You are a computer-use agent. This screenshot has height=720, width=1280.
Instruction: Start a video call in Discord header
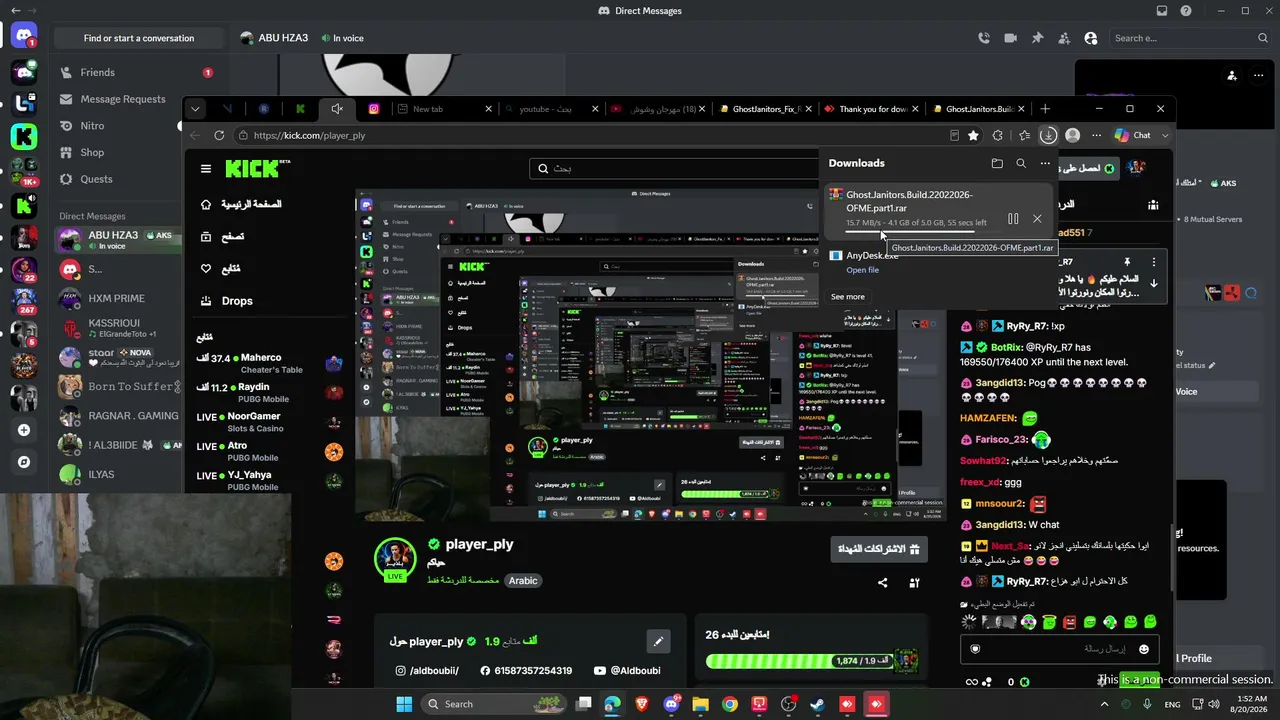1011,38
